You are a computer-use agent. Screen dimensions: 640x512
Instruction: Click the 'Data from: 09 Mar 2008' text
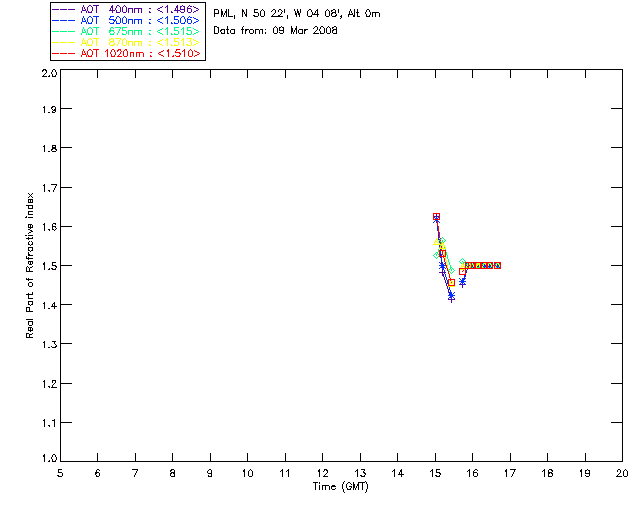tap(276, 31)
